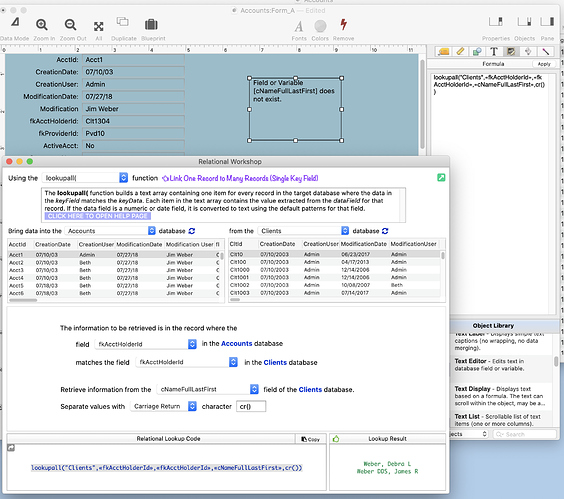Click the thumbs-up Lookup Result icon
This screenshot has height=499, width=564.
point(336,439)
